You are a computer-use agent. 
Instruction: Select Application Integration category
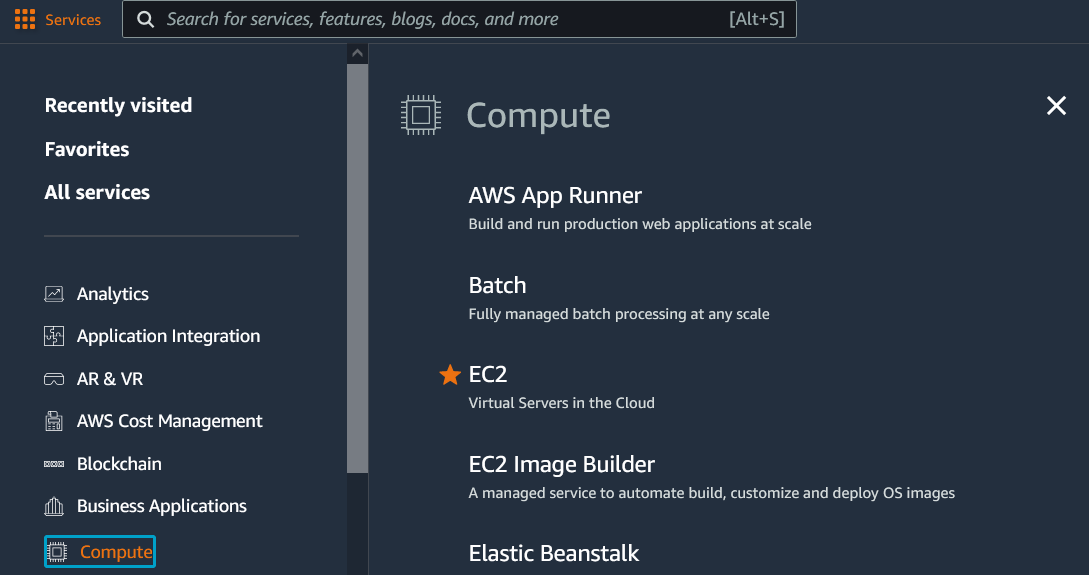169,336
